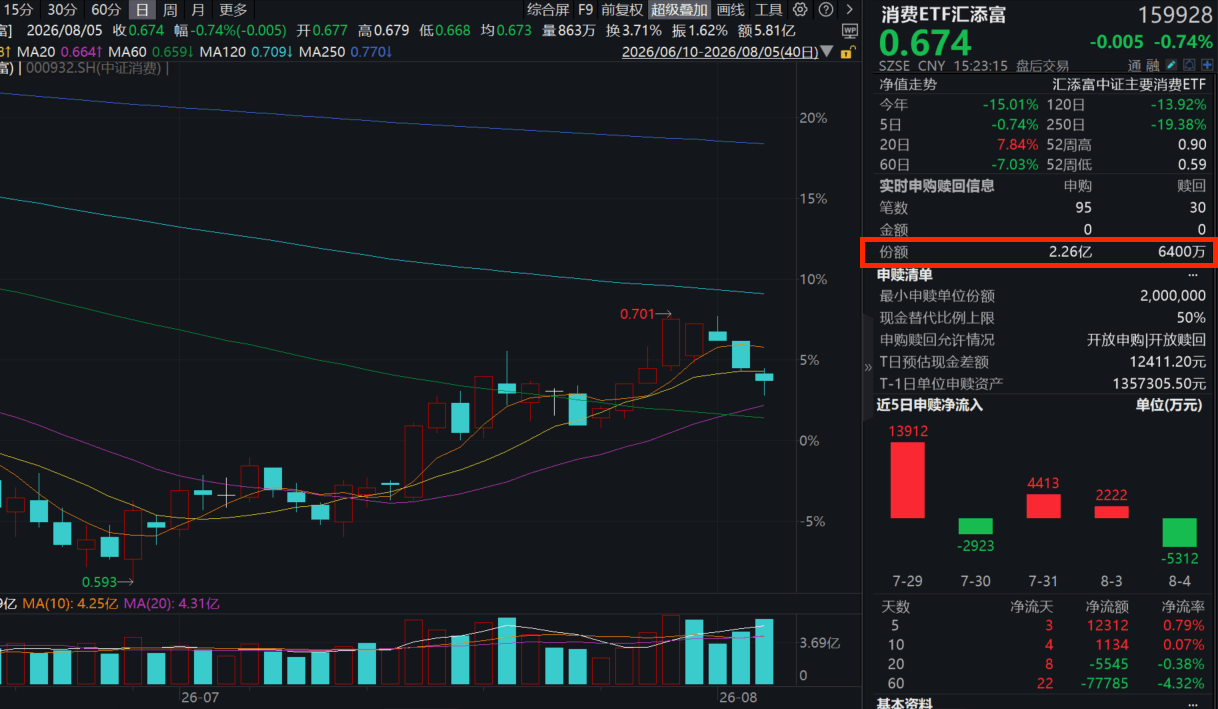Click the 净值走势 section header
Screen dimensions: 1218x709
(908, 84)
